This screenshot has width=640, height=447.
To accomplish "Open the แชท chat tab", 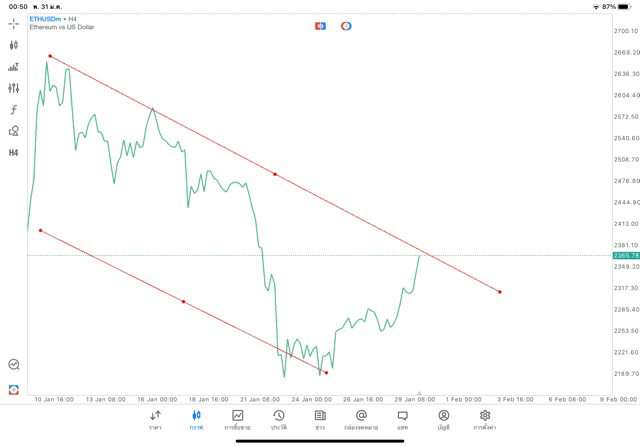I will pos(402,419).
